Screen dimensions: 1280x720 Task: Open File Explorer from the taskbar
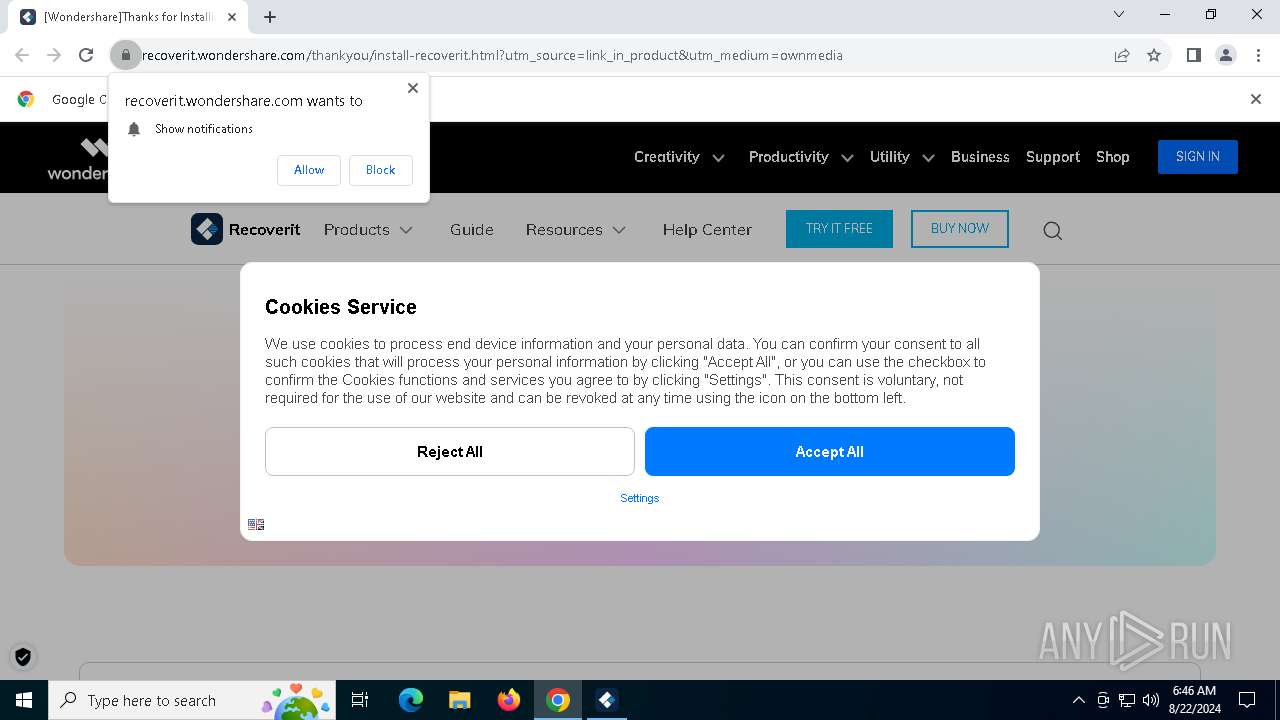pos(459,700)
